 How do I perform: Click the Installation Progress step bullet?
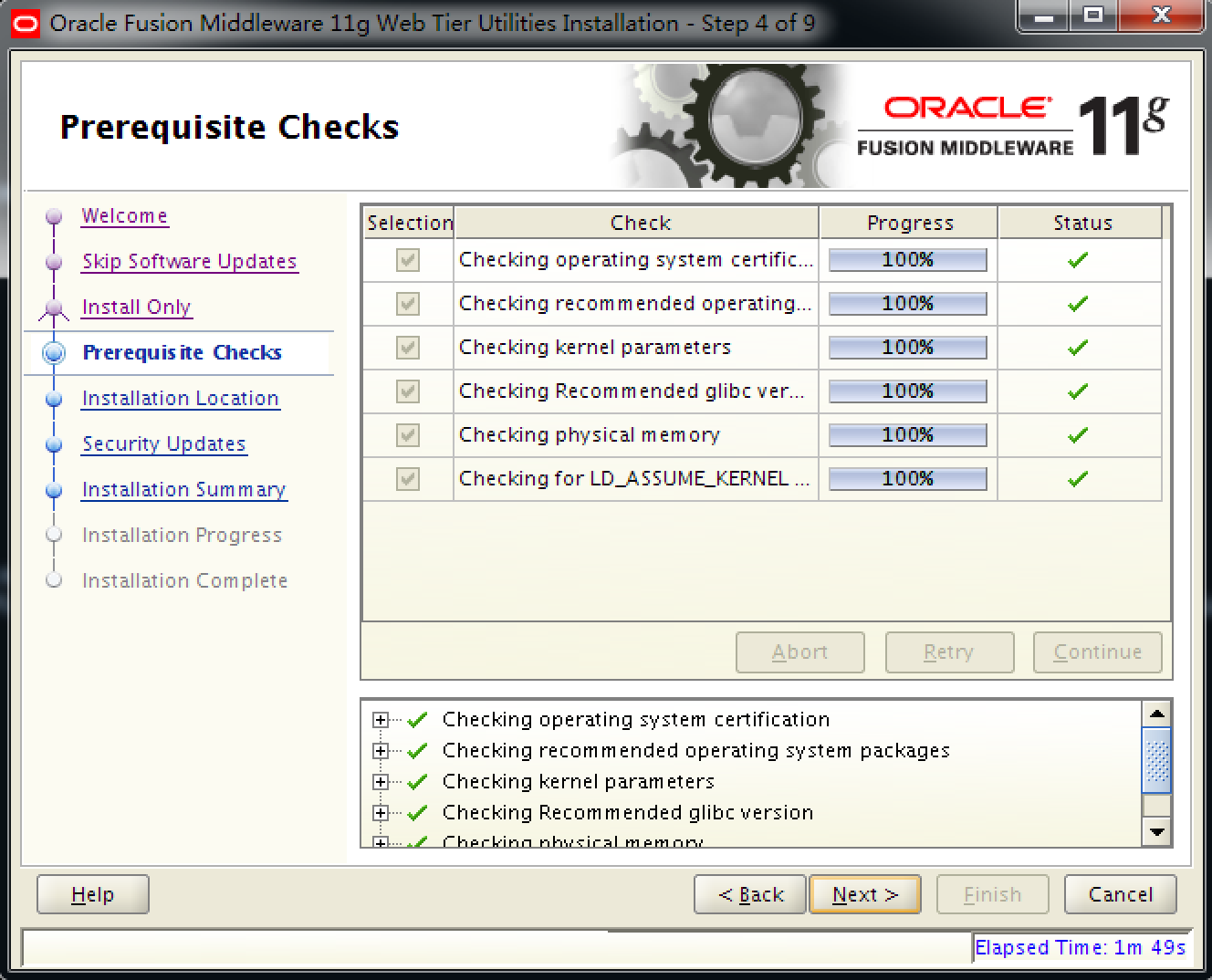(54, 536)
